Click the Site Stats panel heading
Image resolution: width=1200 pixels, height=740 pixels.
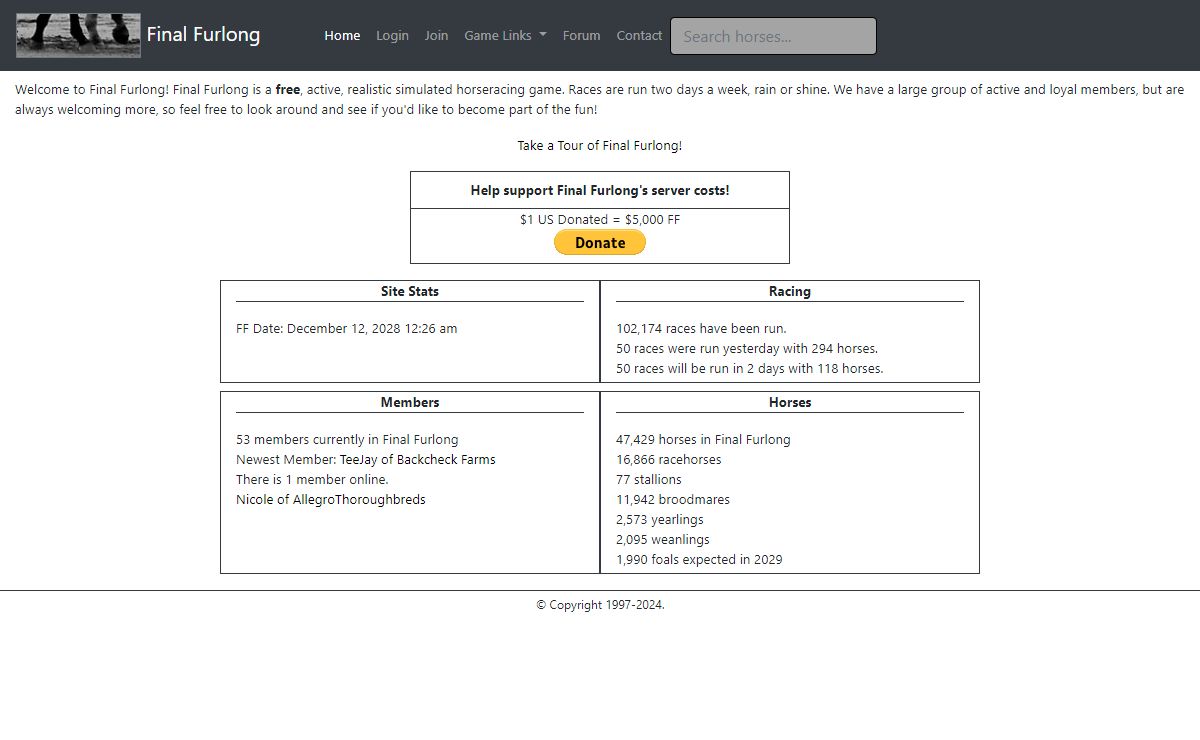(x=409, y=291)
